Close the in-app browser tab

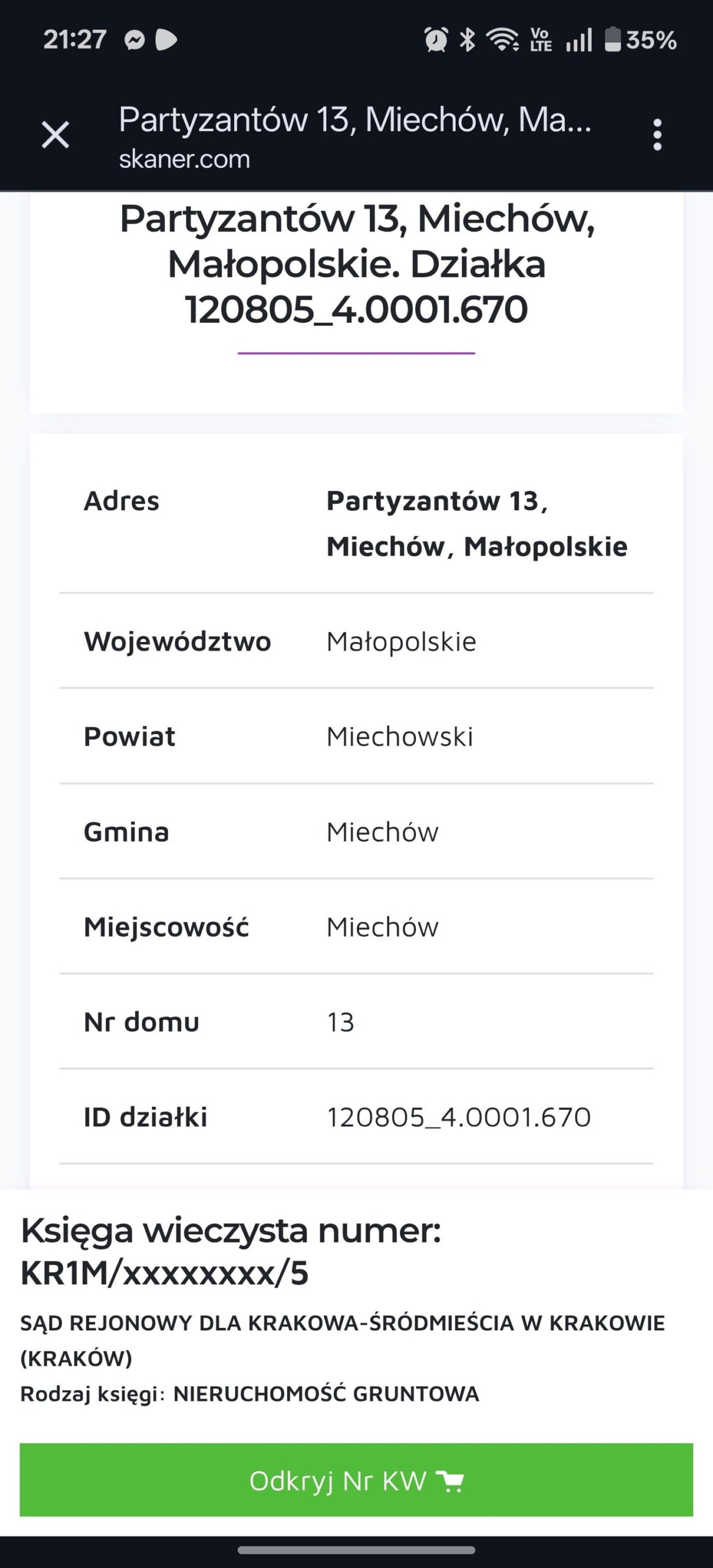55,135
